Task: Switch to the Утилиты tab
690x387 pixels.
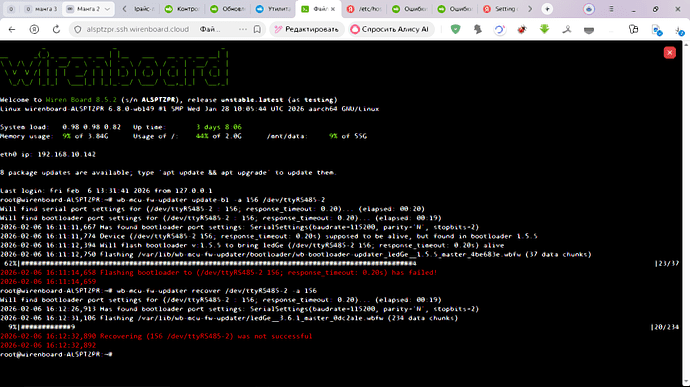Action: pos(273,9)
